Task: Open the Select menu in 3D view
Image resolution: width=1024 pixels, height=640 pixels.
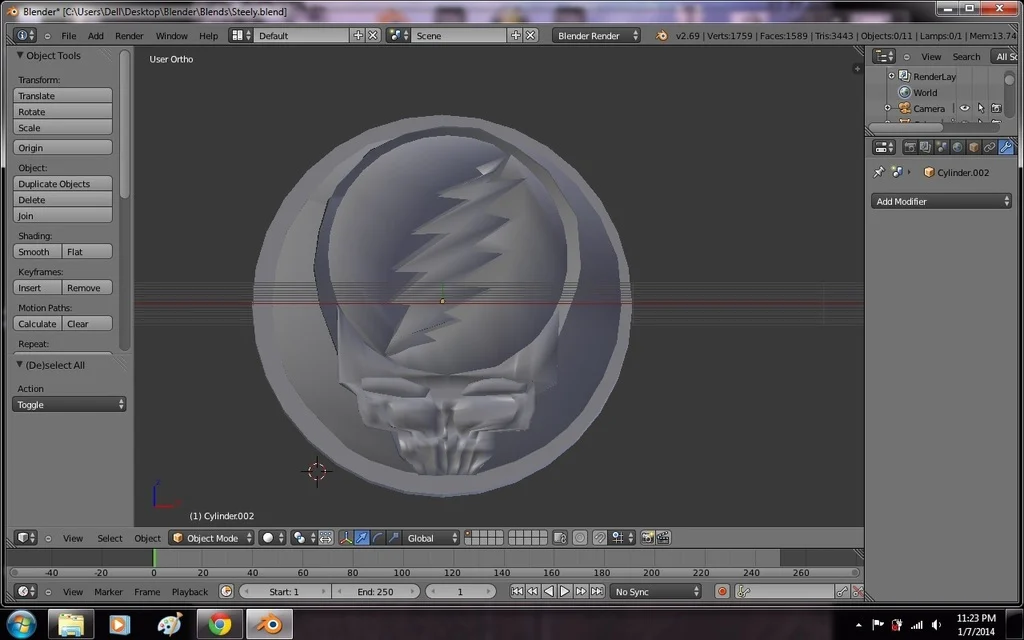Action: [x=110, y=538]
